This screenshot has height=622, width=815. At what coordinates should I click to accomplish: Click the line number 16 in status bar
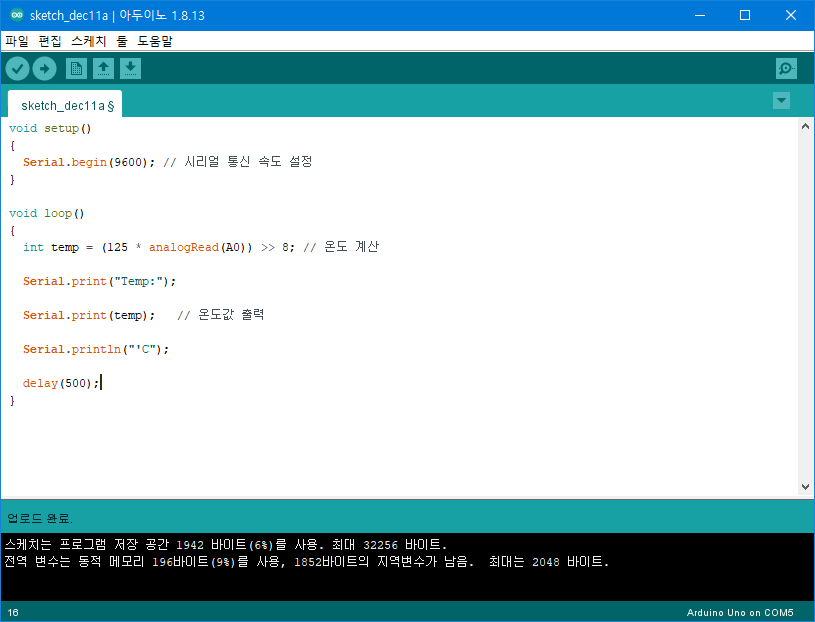13,613
